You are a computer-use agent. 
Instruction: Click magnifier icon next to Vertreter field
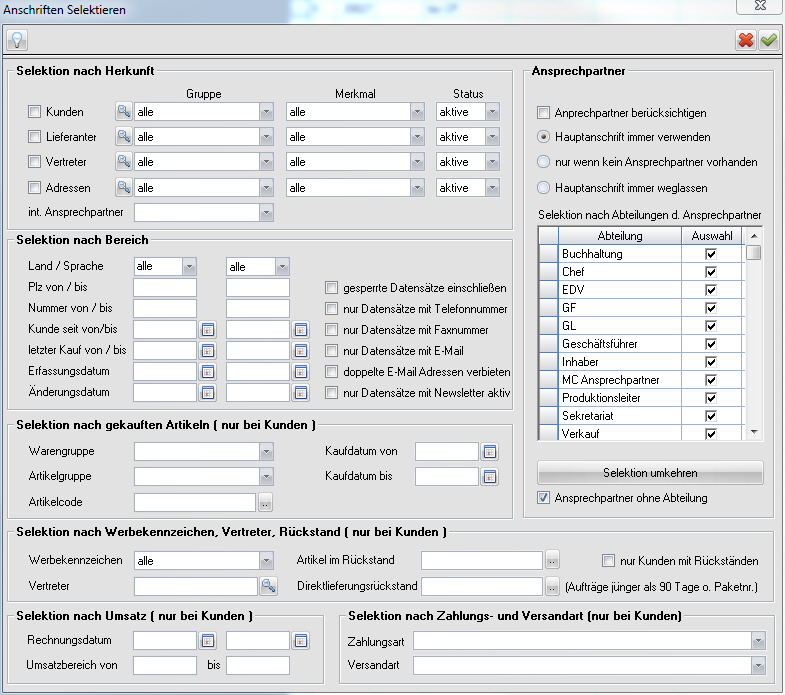tap(268, 586)
